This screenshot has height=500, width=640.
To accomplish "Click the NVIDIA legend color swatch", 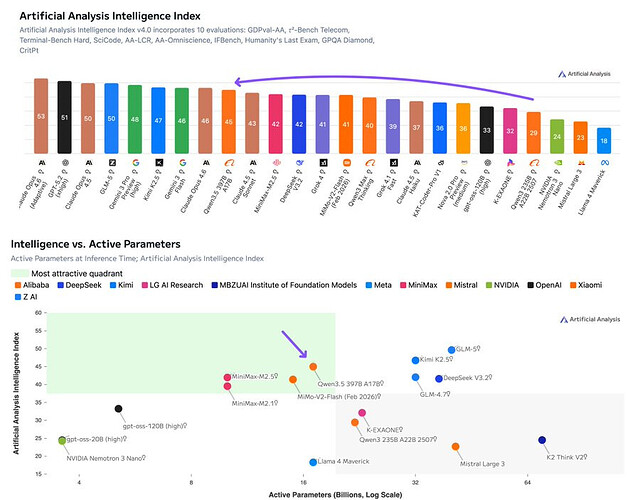I will click(489, 285).
